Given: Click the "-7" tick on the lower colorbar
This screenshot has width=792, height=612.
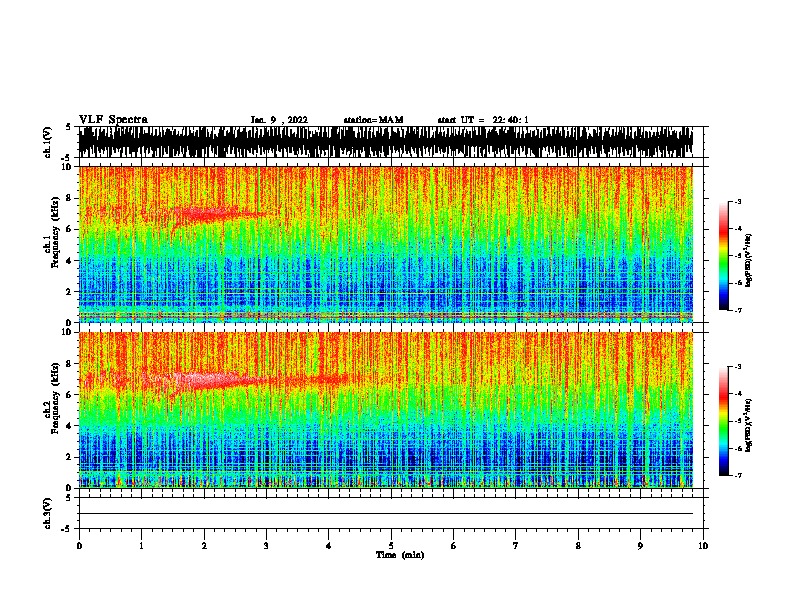Looking at the screenshot, I should 738,476.
